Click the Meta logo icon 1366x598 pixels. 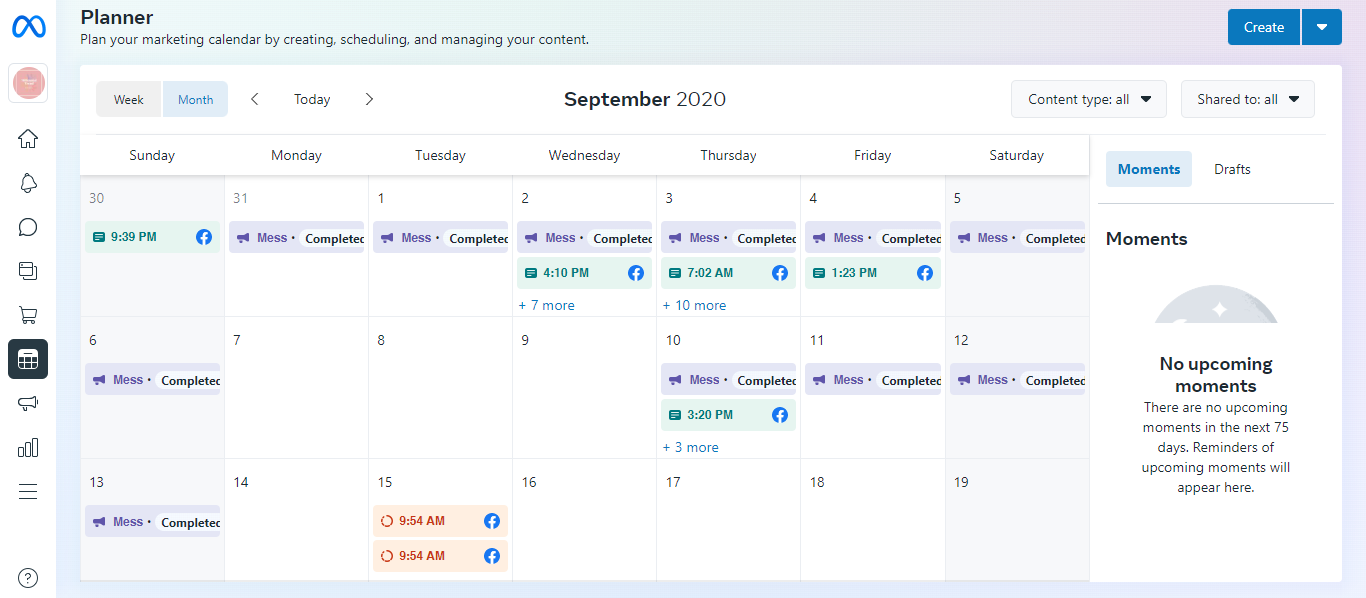(28, 27)
